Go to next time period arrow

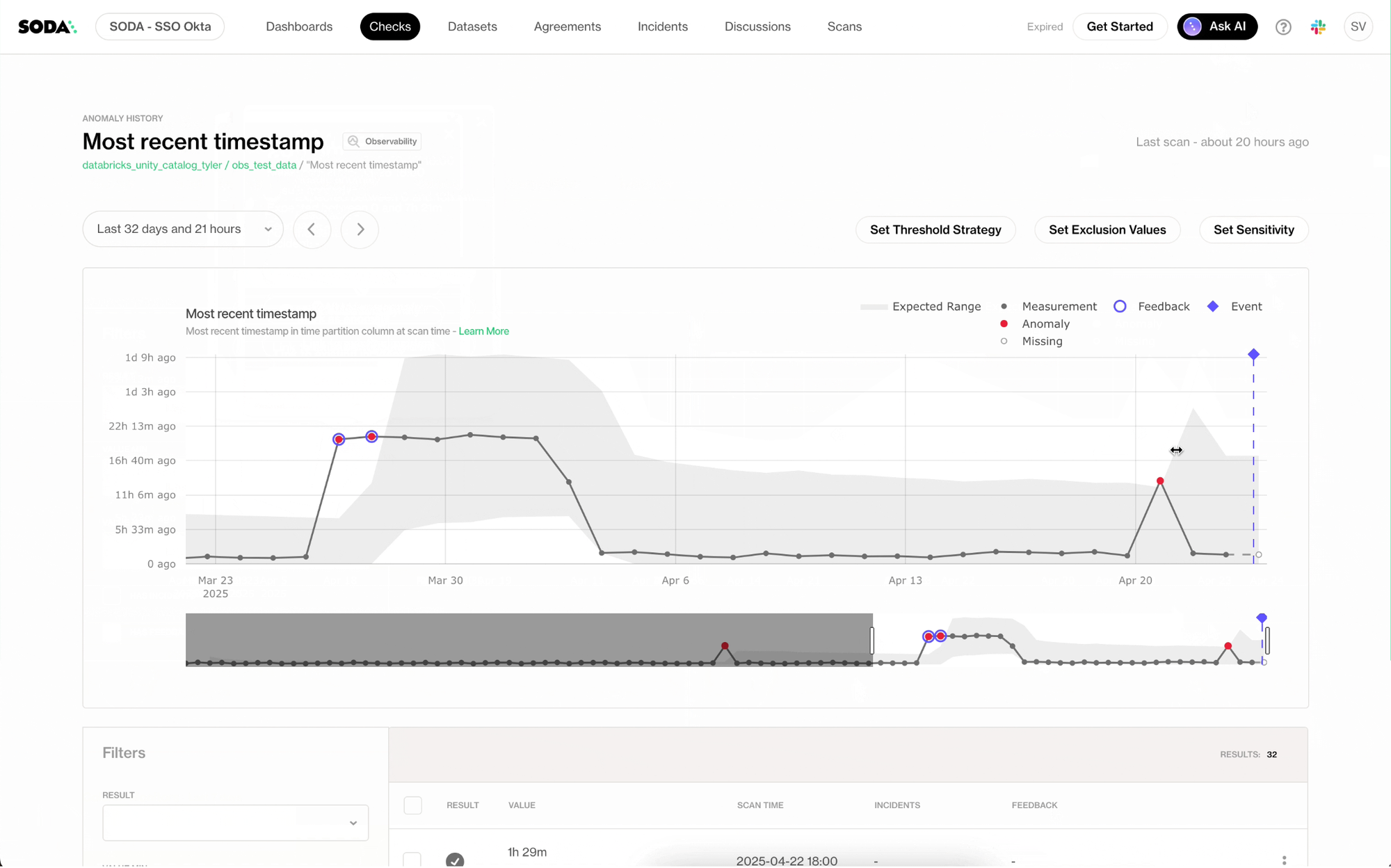[360, 230]
